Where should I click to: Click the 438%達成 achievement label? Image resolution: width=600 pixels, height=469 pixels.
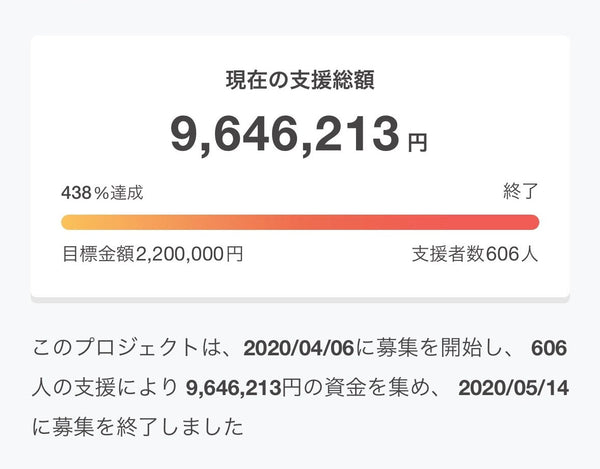click(x=102, y=193)
